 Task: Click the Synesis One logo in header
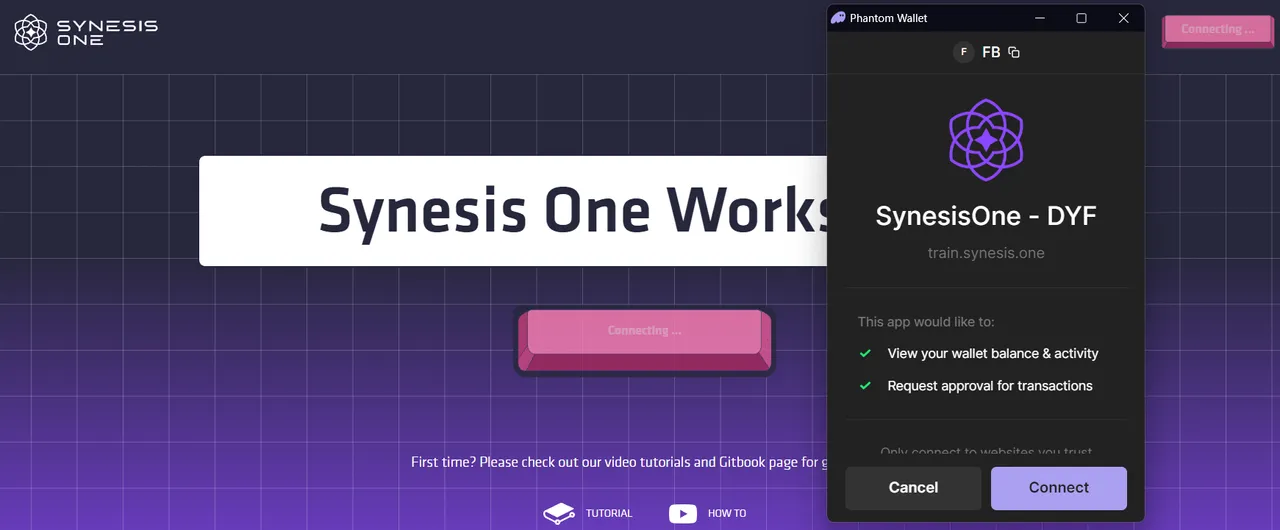tap(86, 32)
